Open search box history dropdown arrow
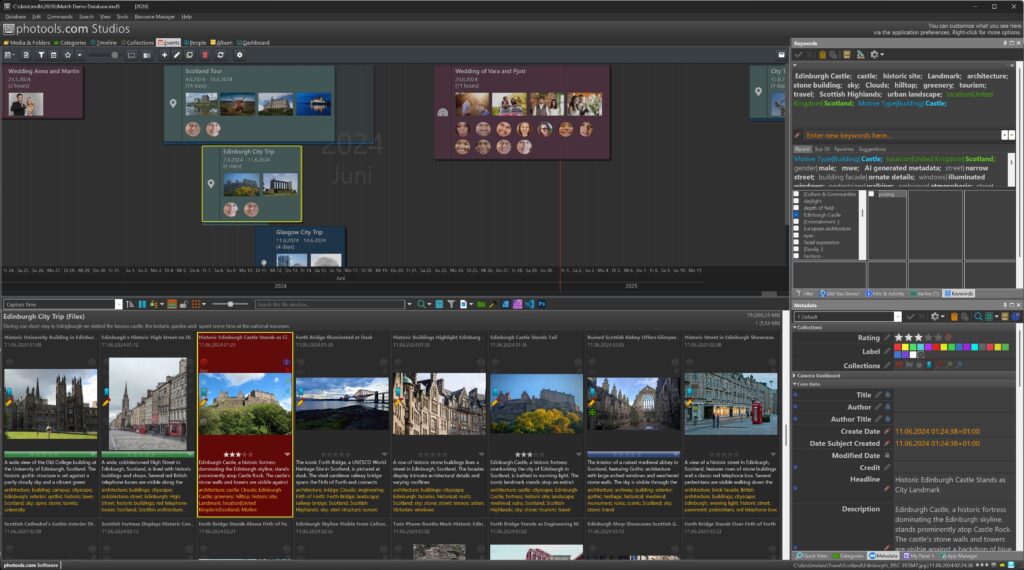The height and width of the screenshot is (570, 1024). tap(409, 304)
